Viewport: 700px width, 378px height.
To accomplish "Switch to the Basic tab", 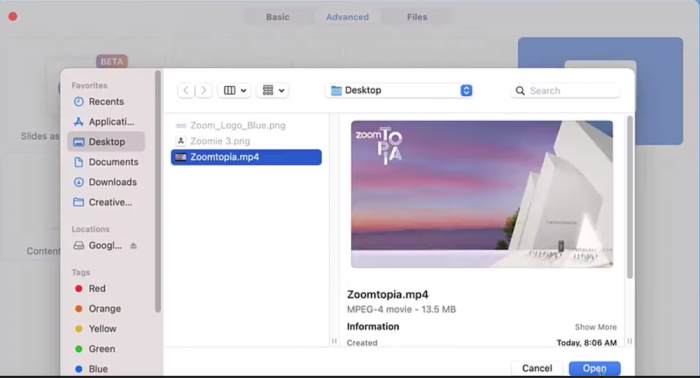I will click(x=278, y=17).
